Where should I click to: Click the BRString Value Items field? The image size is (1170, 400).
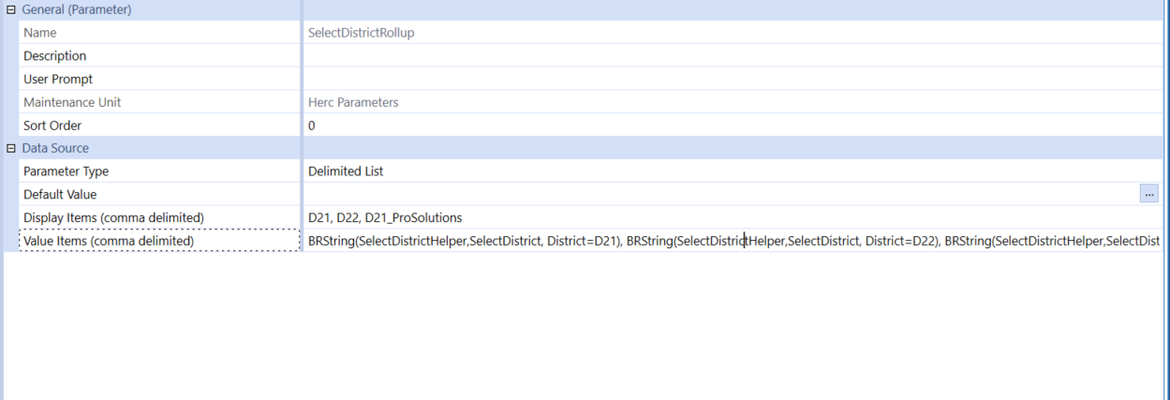pyautogui.click(x=732, y=240)
